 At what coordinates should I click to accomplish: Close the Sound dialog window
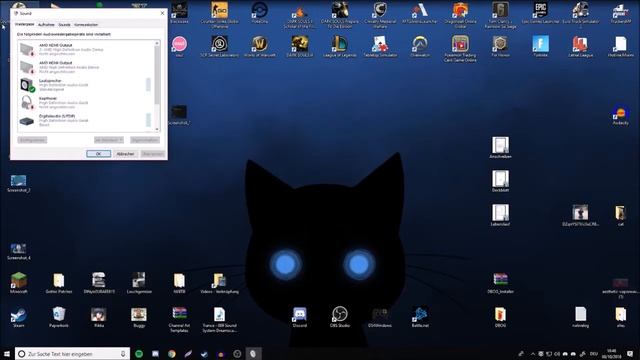point(162,13)
